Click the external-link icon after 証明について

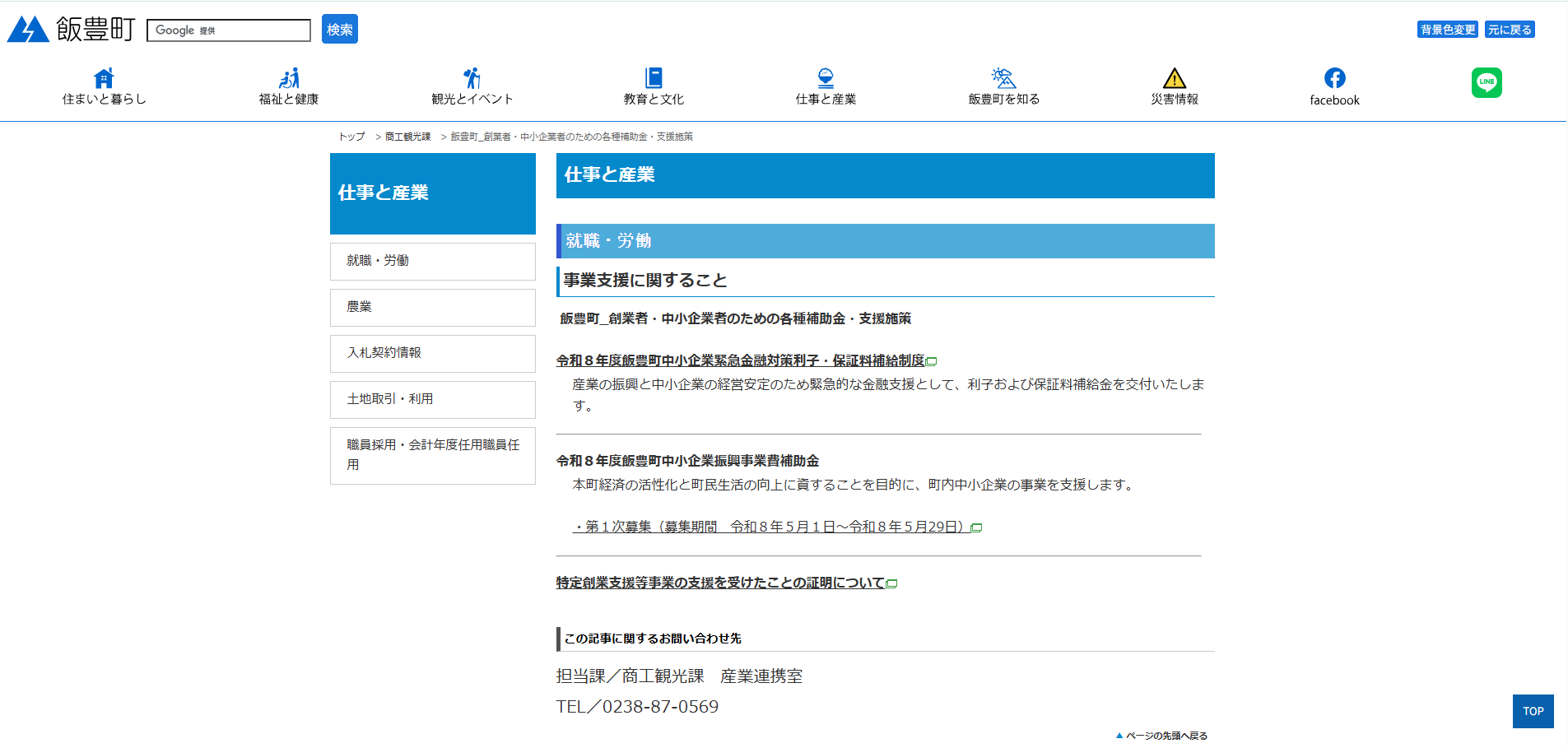pos(891,583)
